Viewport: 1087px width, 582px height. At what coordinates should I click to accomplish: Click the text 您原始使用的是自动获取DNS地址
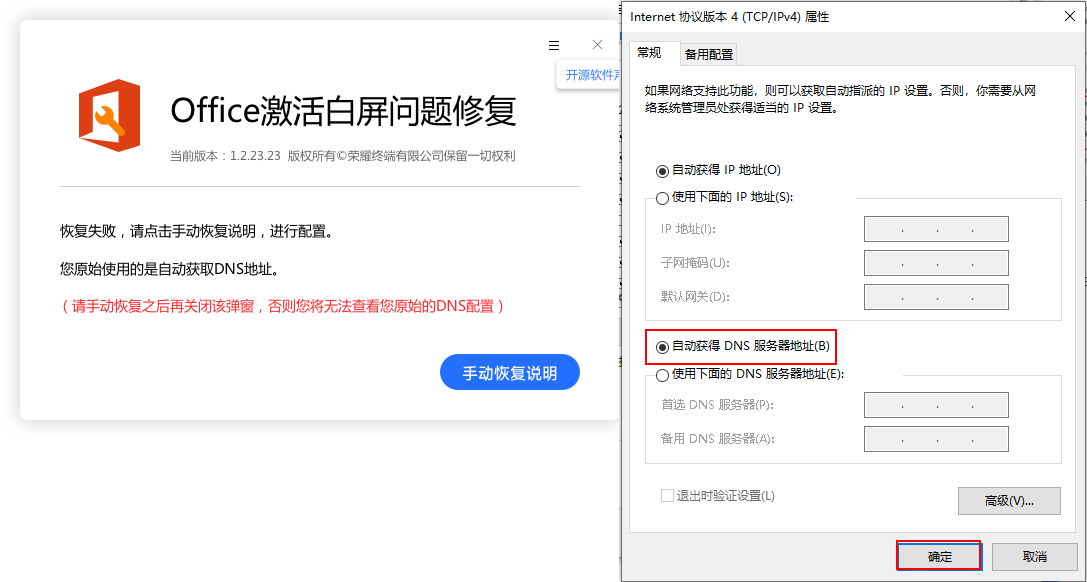(171, 268)
